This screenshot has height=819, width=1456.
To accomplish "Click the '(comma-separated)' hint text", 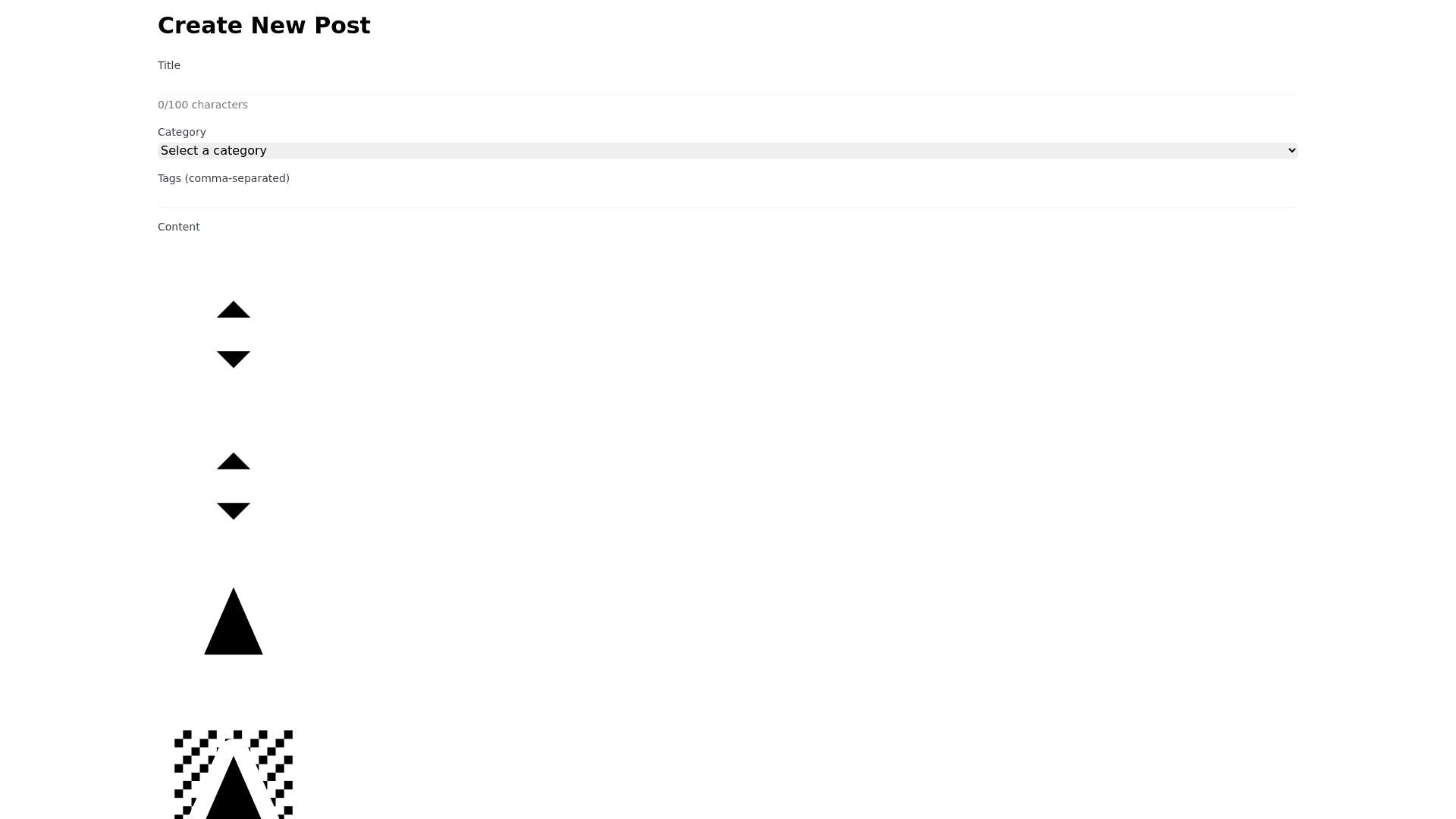I will (237, 178).
